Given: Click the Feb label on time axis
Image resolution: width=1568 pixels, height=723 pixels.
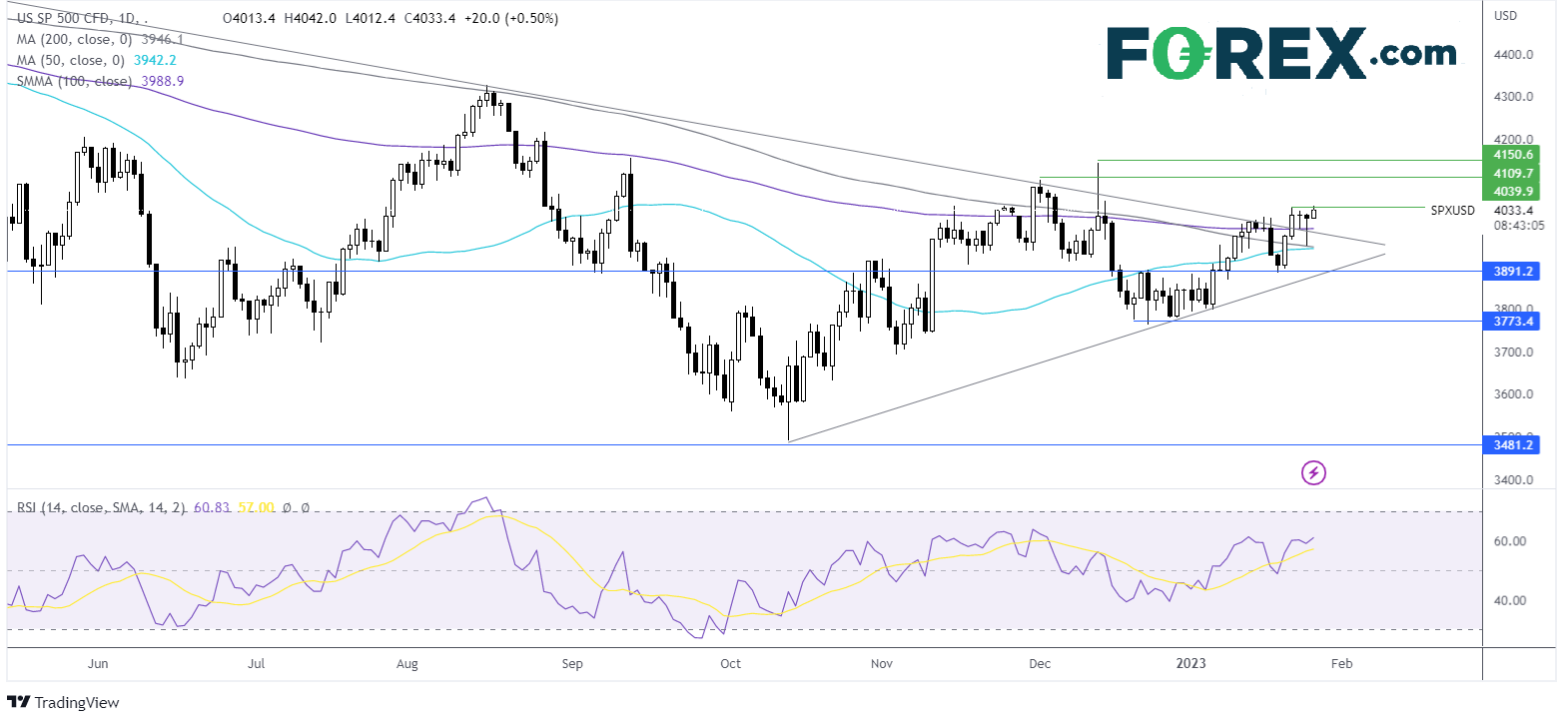Looking at the screenshot, I should pyautogui.click(x=1342, y=664).
